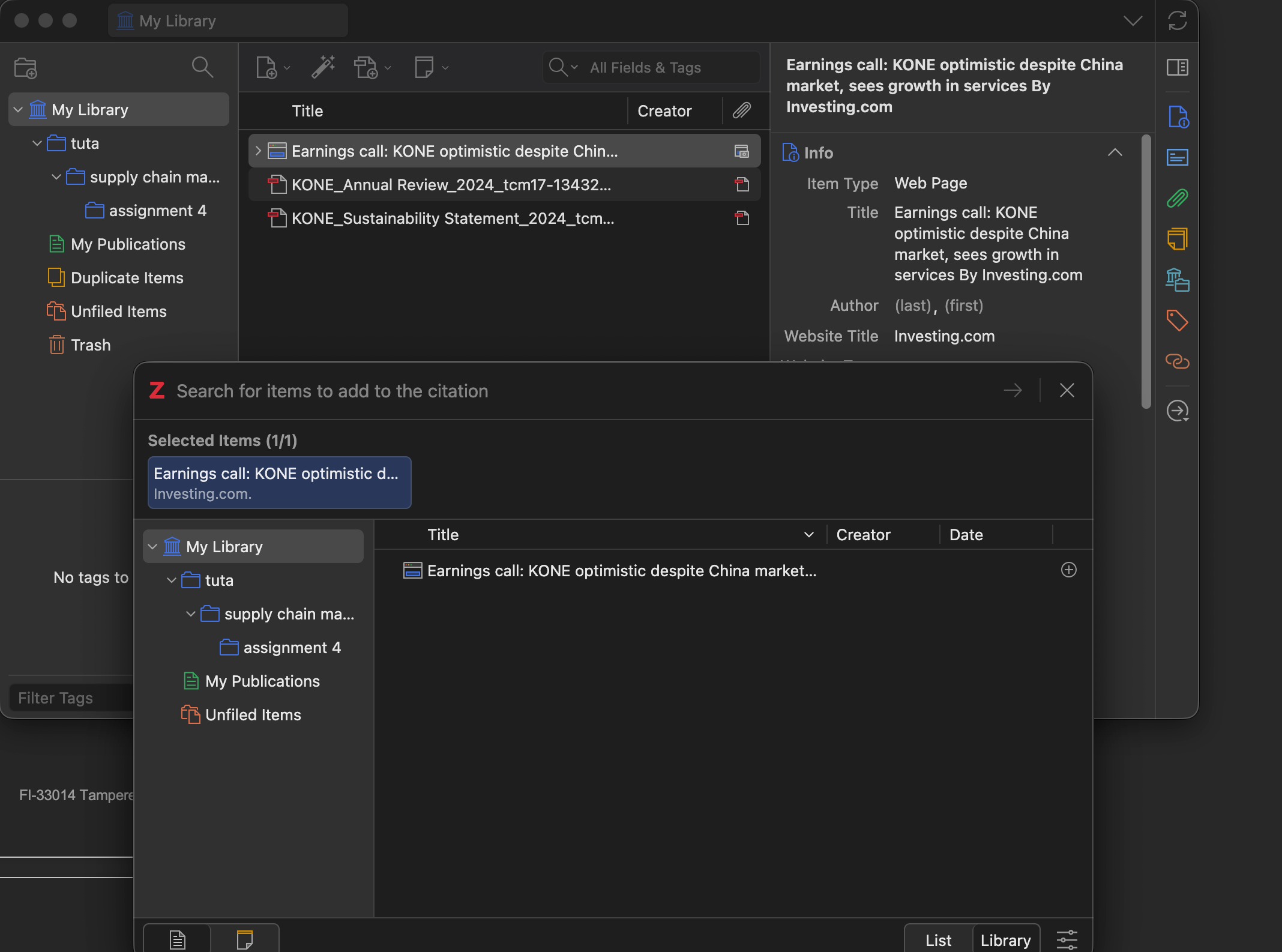Click the New Collection icon

point(26,68)
